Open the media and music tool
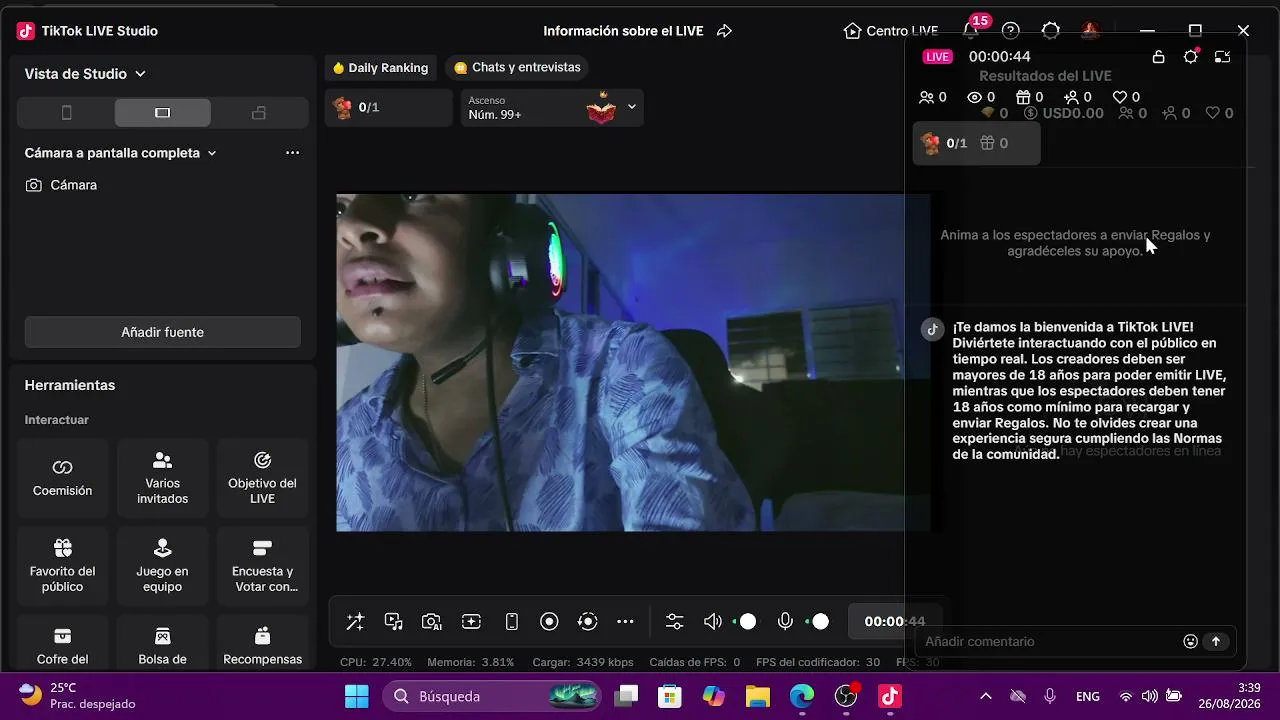 394,622
